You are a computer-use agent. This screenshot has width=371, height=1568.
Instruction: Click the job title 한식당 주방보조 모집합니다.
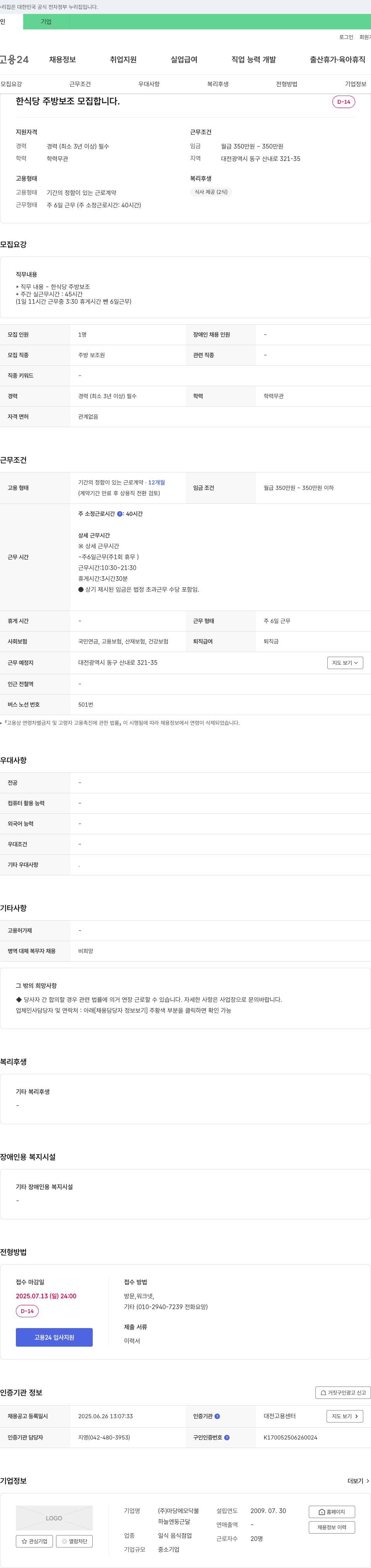point(68,101)
